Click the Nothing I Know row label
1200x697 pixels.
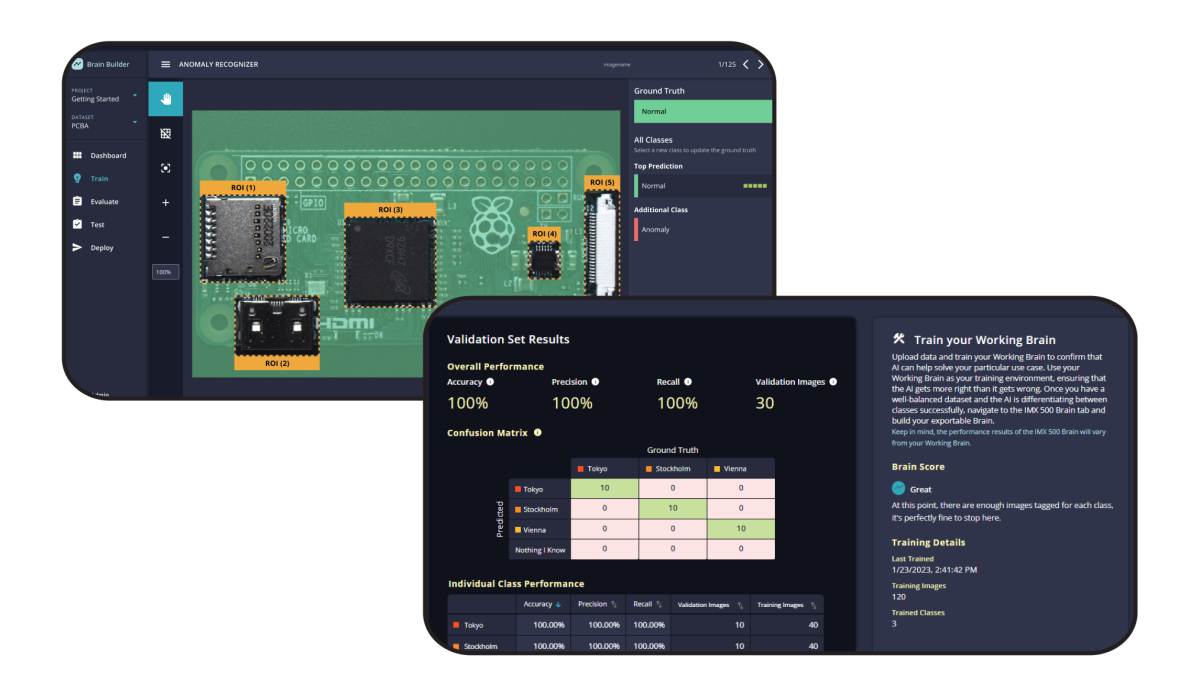(542, 550)
